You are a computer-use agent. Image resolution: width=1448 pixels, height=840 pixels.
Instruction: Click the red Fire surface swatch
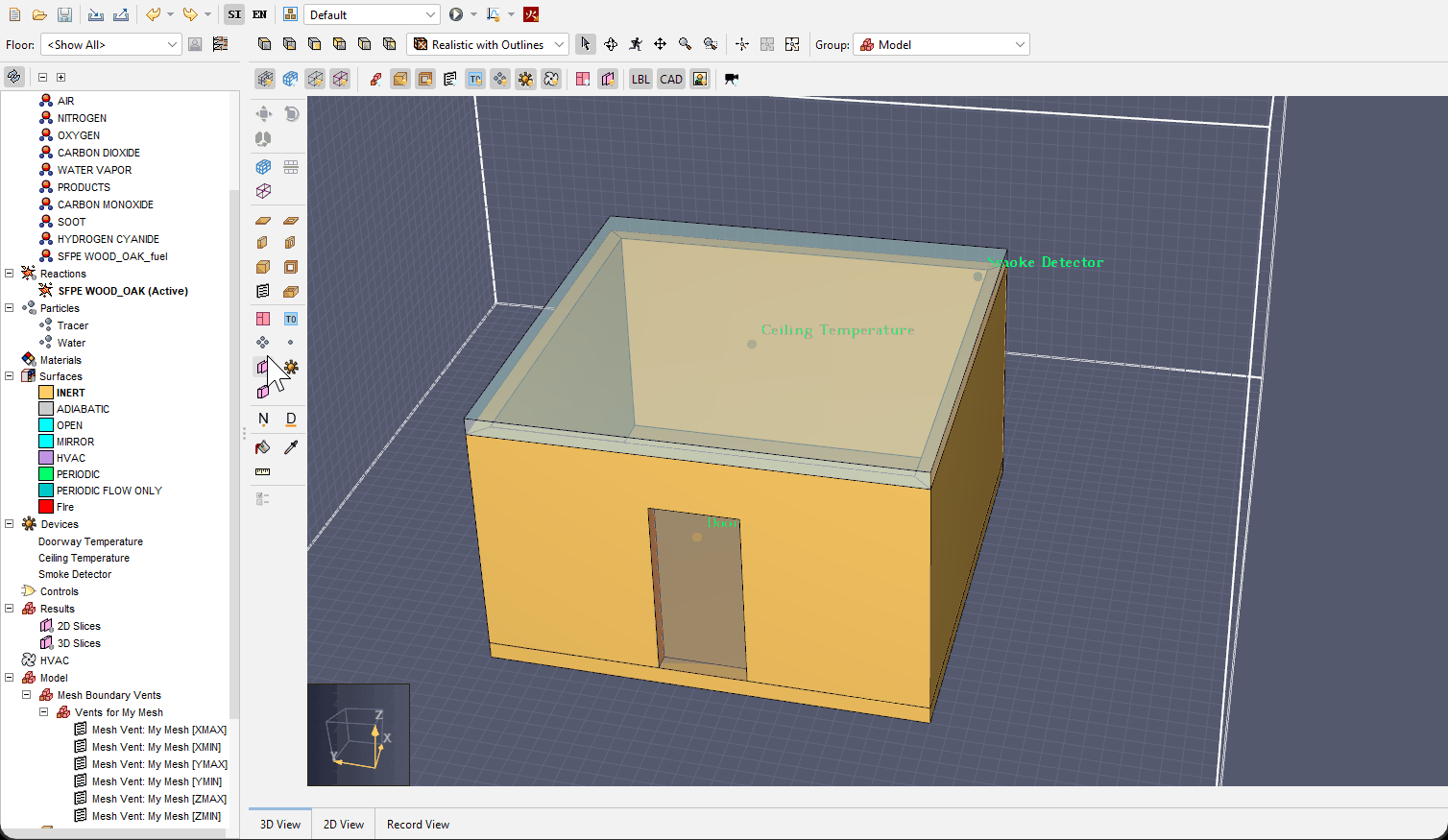click(x=46, y=507)
